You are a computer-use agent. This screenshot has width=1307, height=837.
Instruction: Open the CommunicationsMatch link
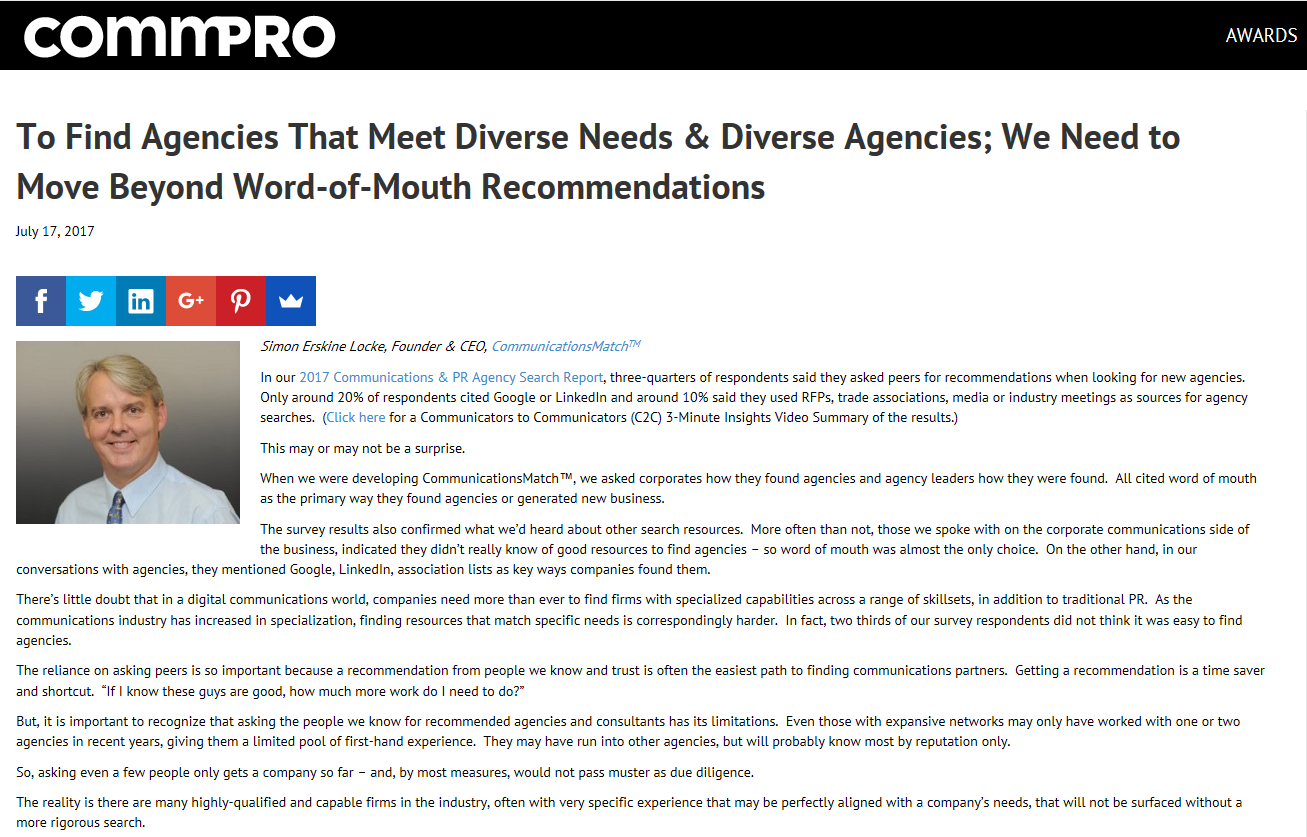[565, 346]
